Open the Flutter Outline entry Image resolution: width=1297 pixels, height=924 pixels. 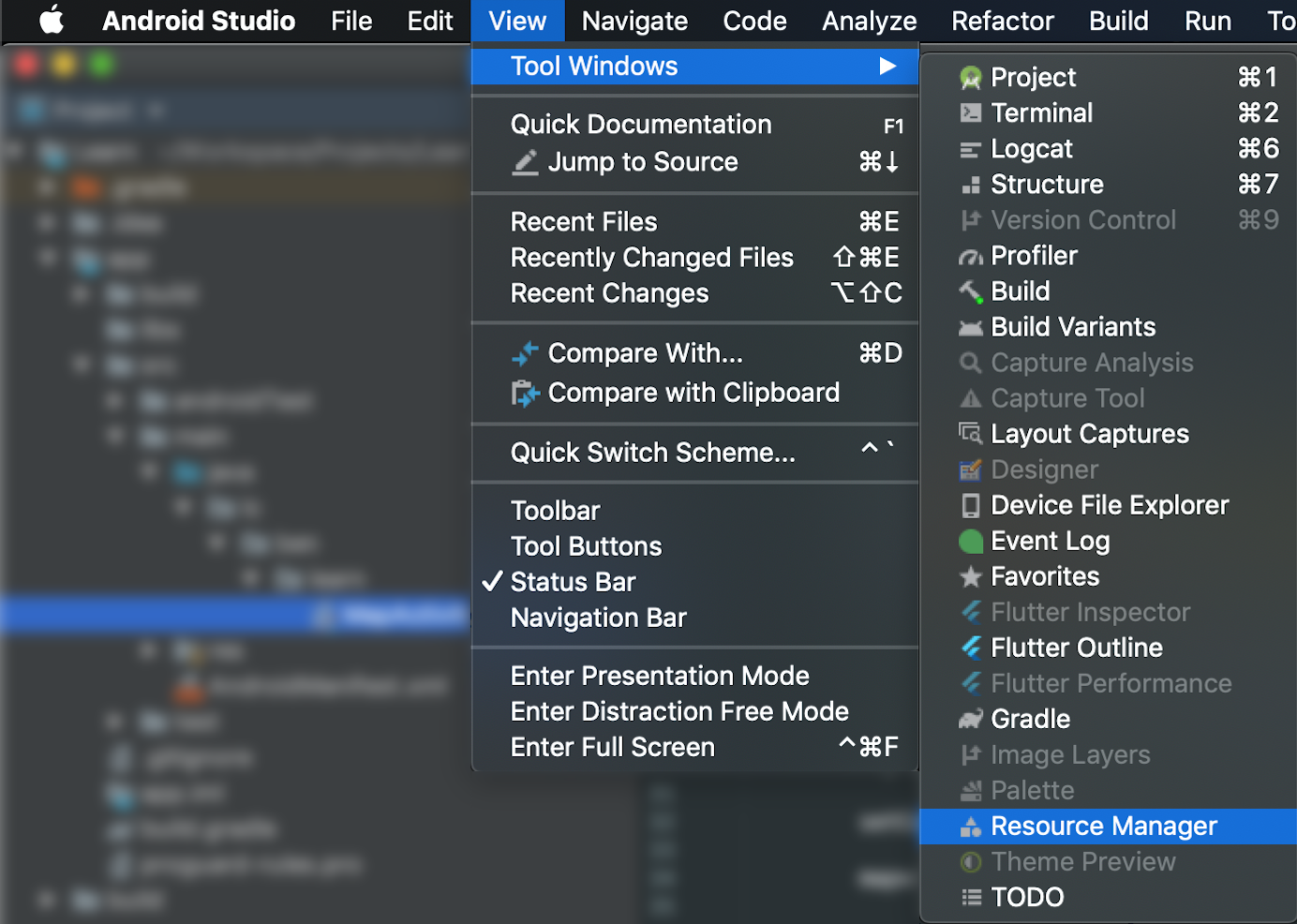click(1109, 648)
